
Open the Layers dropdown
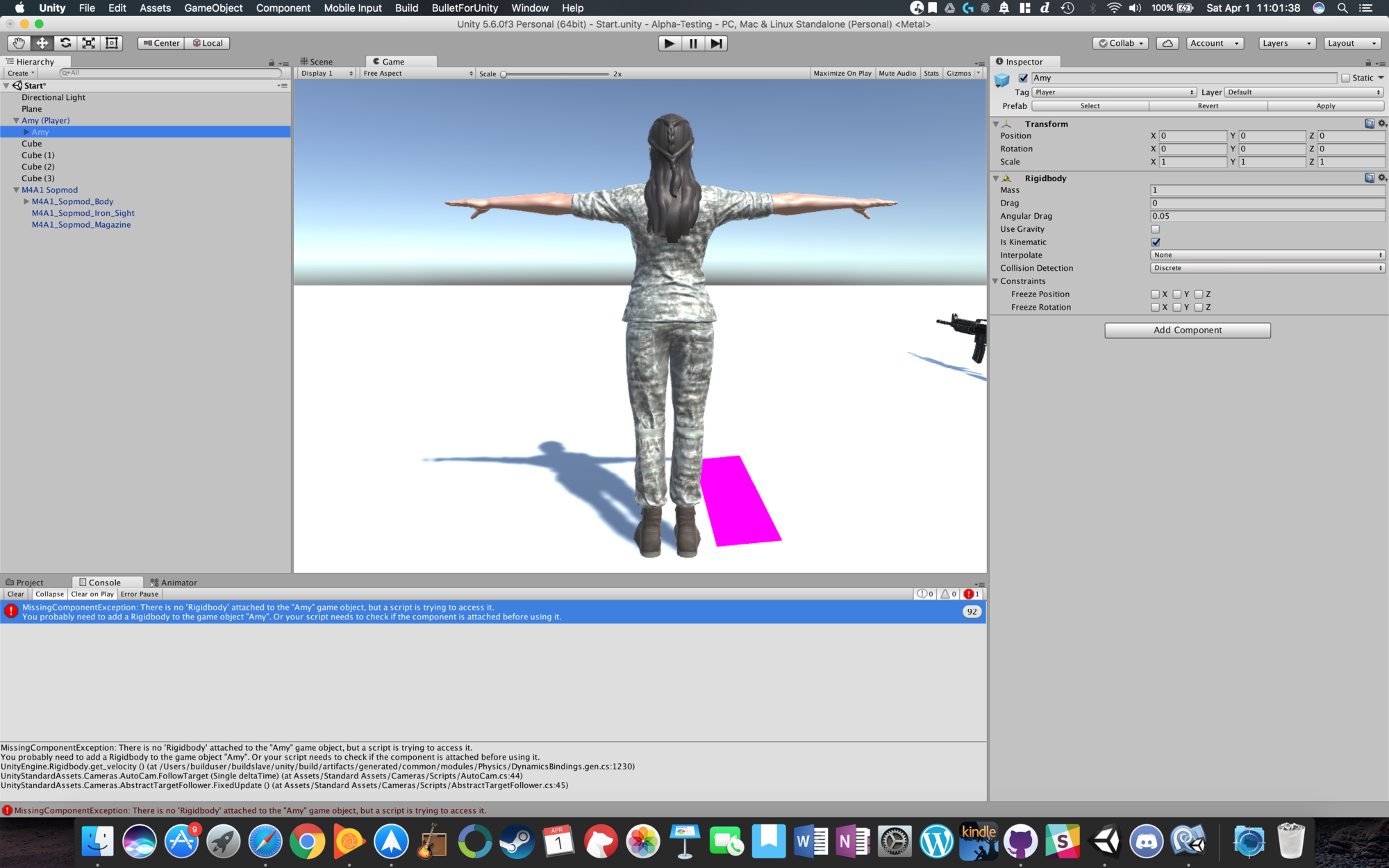click(1286, 43)
